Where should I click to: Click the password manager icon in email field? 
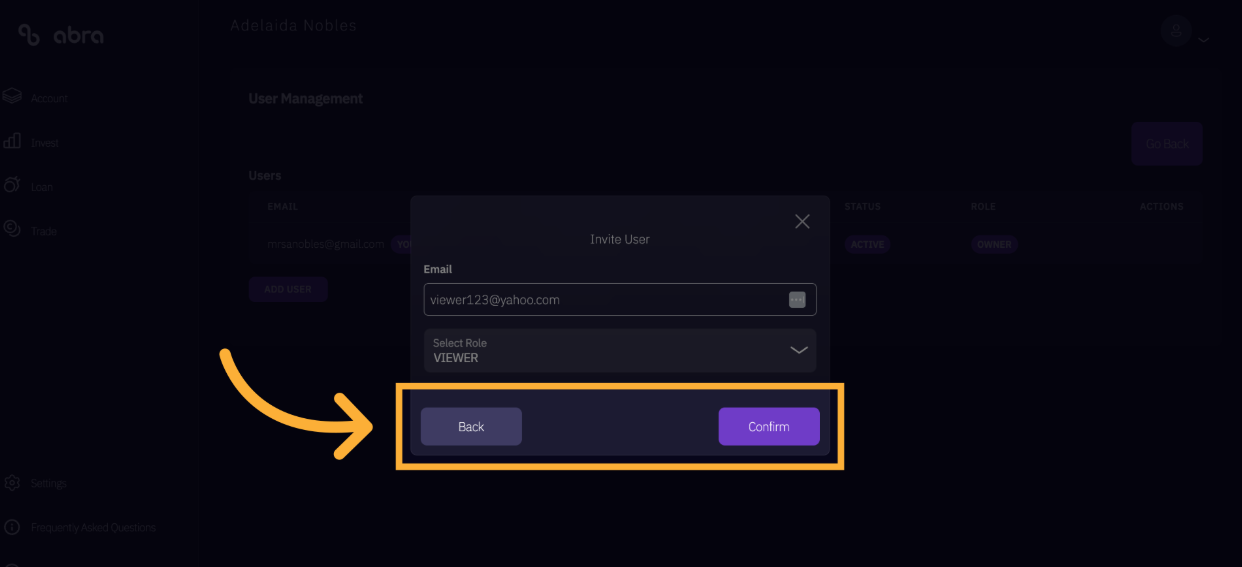click(x=797, y=299)
